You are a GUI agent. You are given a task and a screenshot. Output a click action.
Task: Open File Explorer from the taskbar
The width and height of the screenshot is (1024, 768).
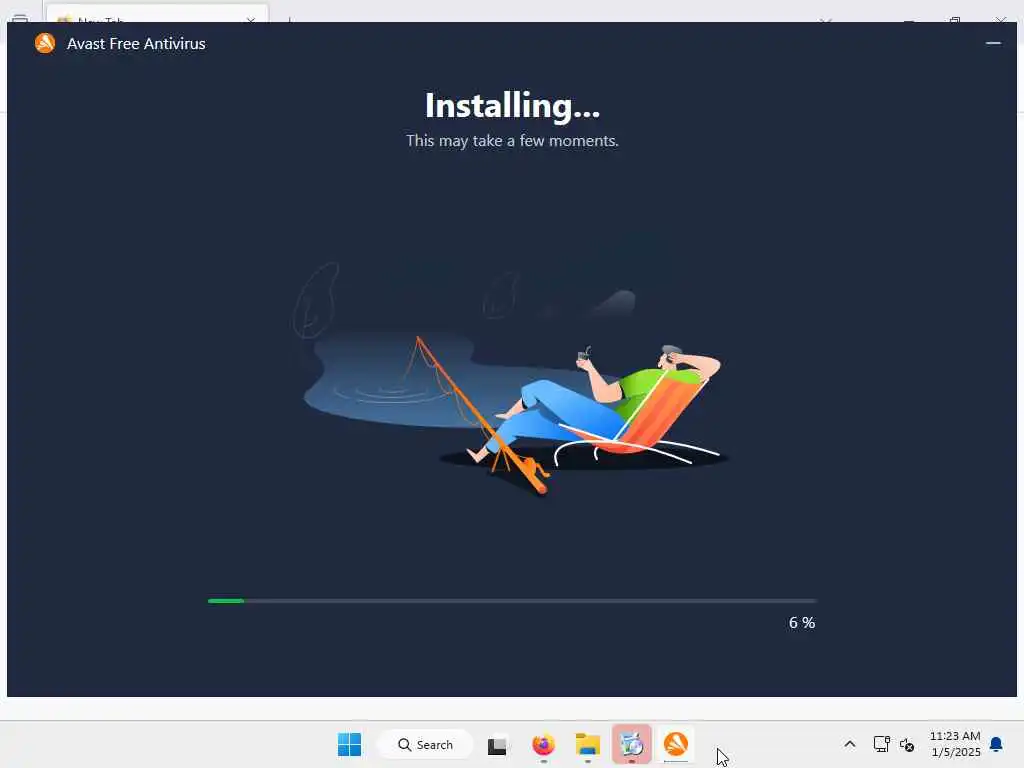pyautogui.click(x=588, y=744)
